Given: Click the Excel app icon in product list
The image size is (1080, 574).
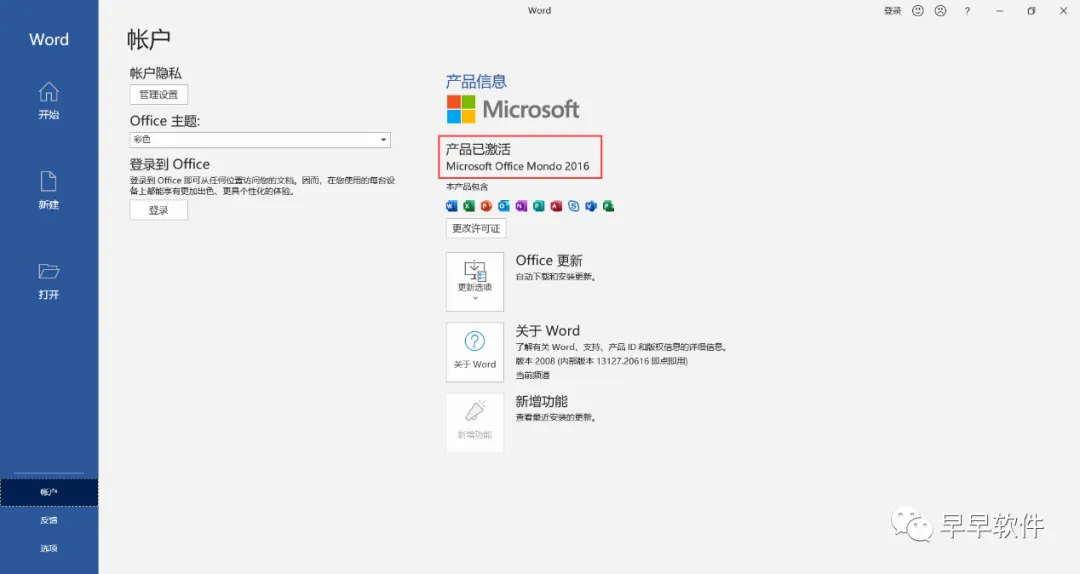Looking at the screenshot, I should 468,205.
